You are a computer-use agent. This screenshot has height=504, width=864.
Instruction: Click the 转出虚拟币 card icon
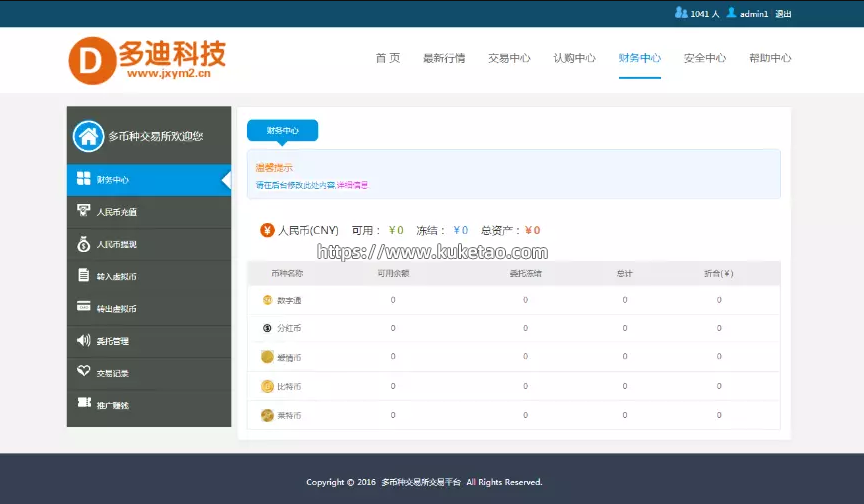tap(84, 308)
